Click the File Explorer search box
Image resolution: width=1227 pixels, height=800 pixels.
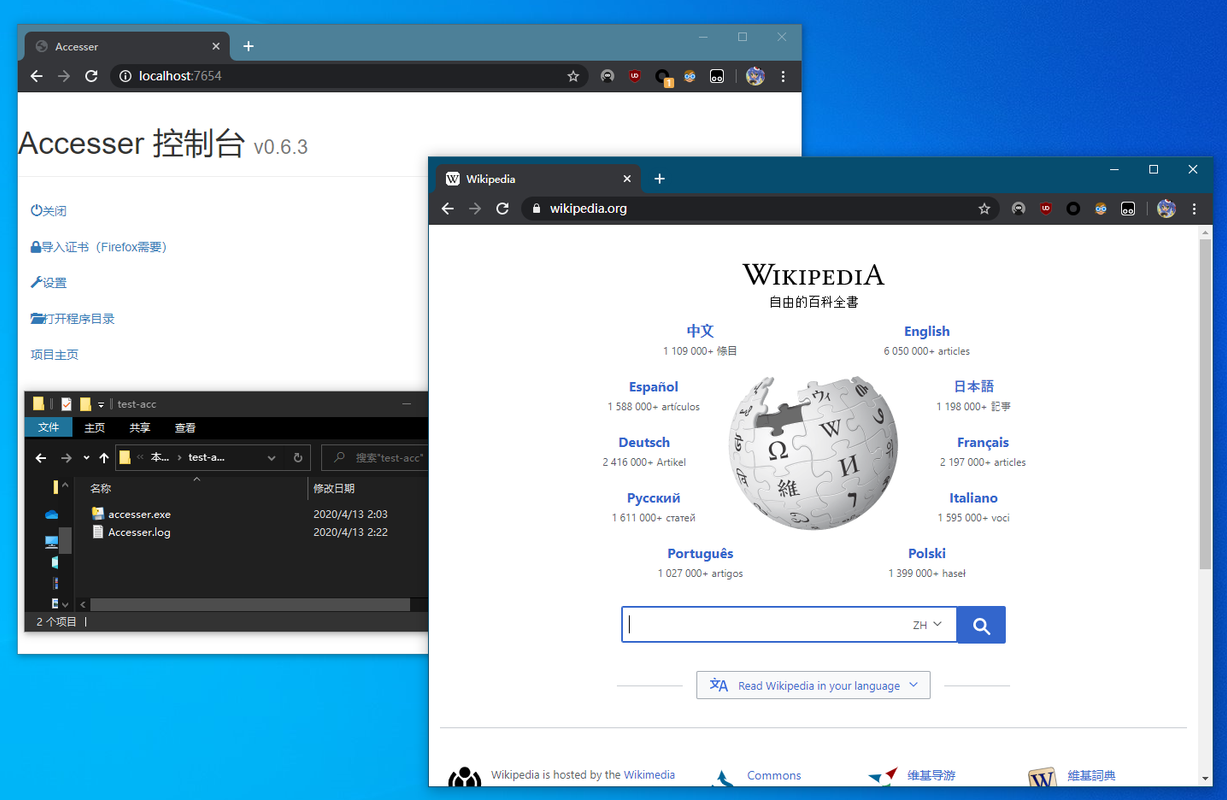(376, 458)
